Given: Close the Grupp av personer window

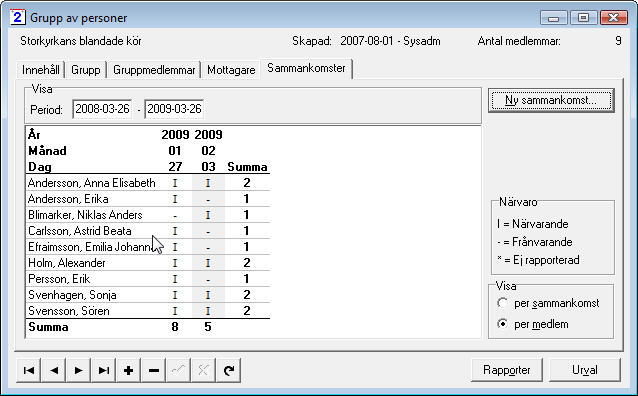Looking at the screenshot, I should point(614,18).
